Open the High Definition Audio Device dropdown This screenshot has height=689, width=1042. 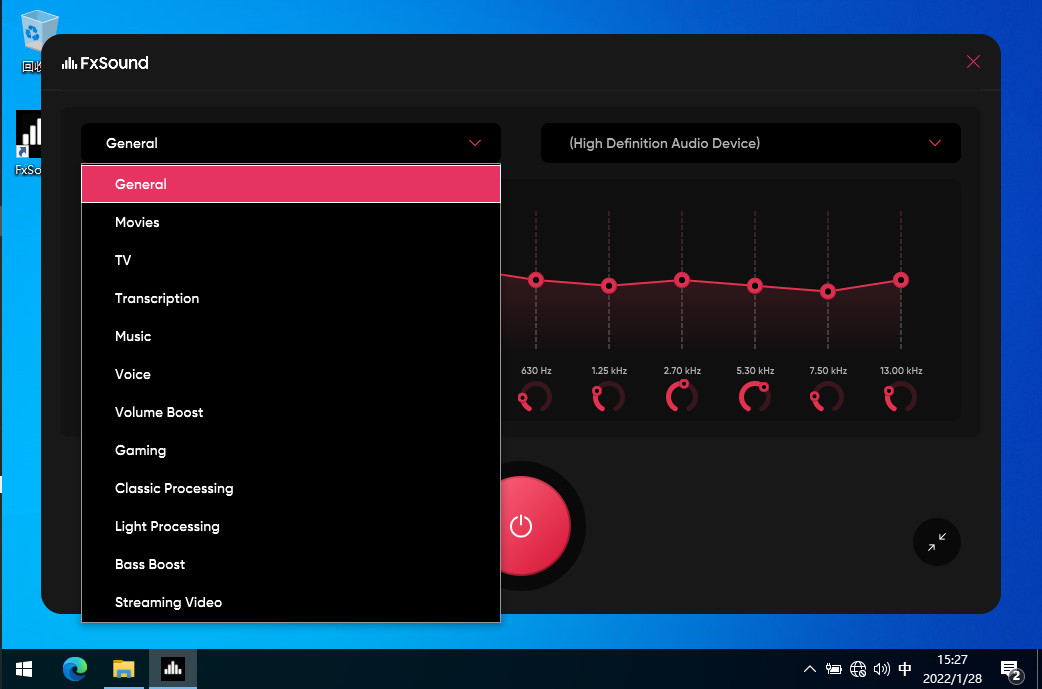[751, 143]
